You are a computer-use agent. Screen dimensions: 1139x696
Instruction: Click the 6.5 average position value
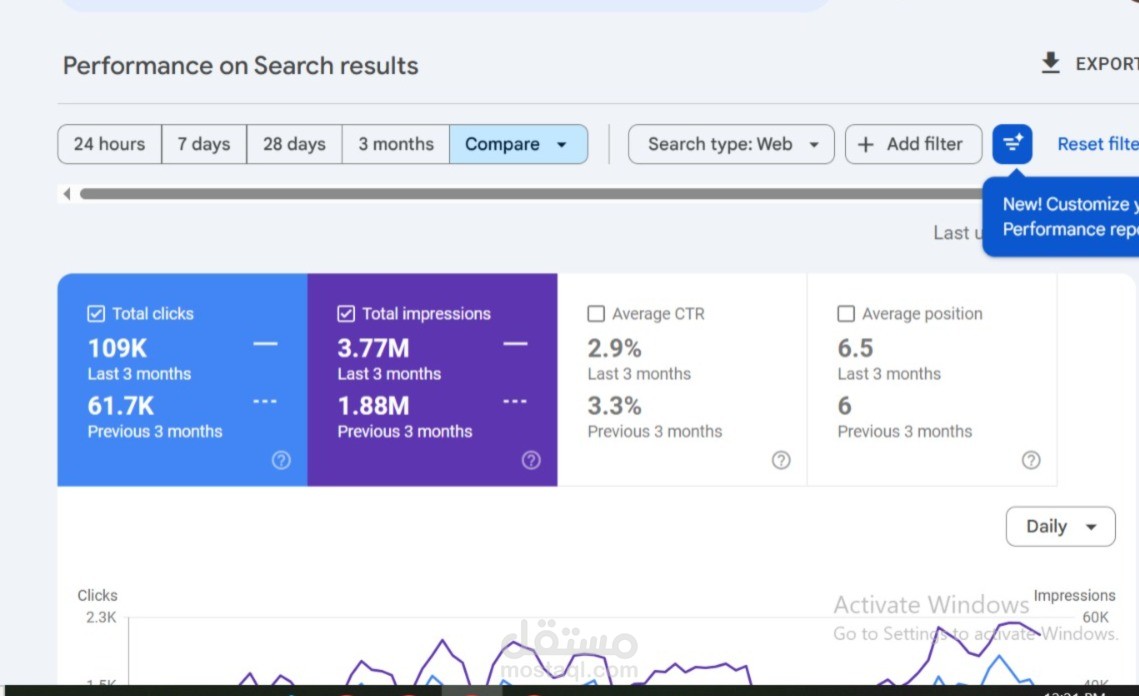point(855,348)
